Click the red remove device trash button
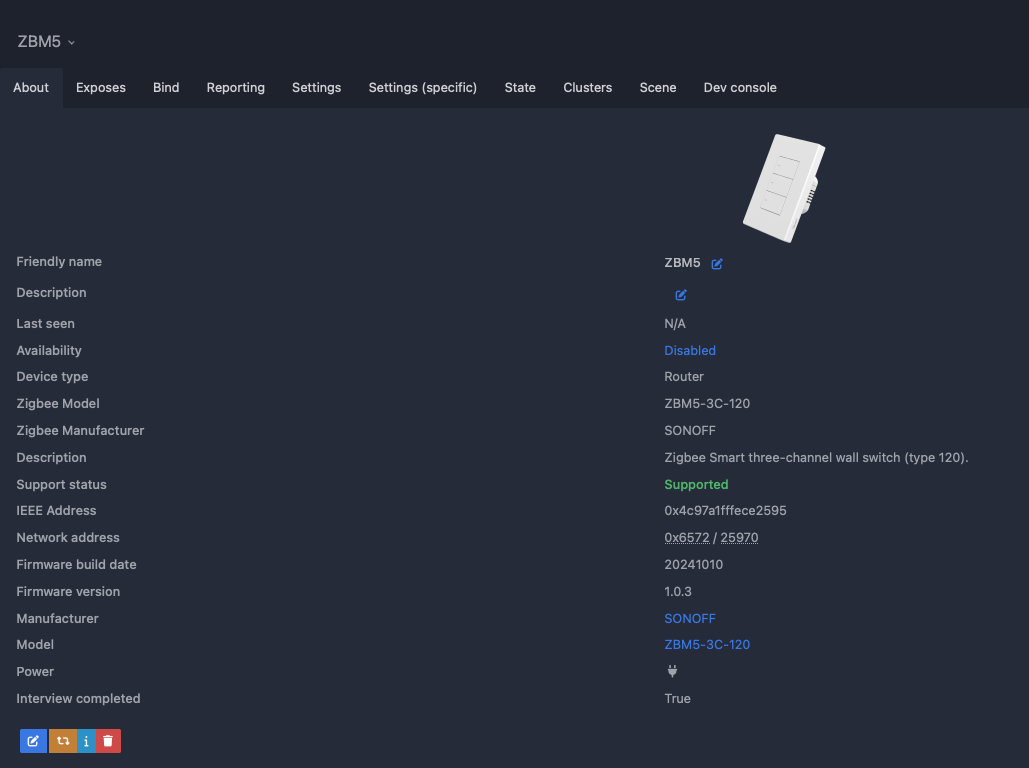 pyautogui.click(x=108, y=741)
